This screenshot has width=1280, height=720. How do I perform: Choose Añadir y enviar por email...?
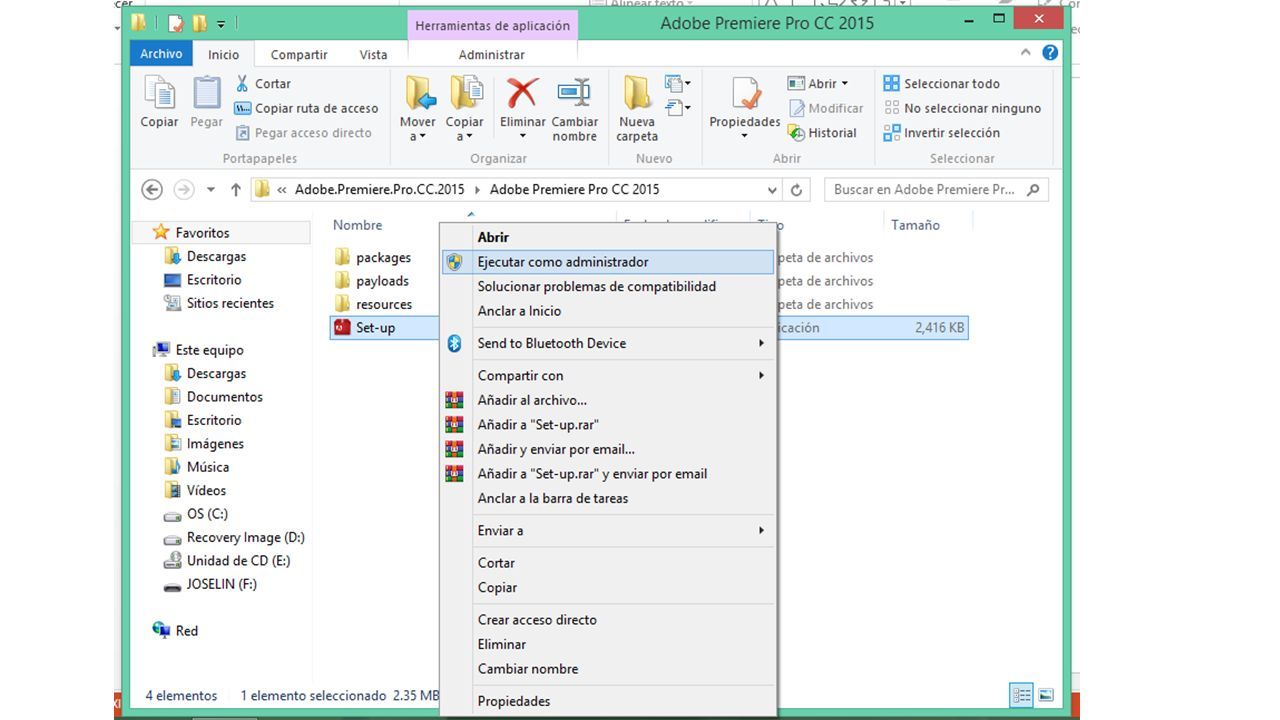pyautogui.click(x=608, y=449)
